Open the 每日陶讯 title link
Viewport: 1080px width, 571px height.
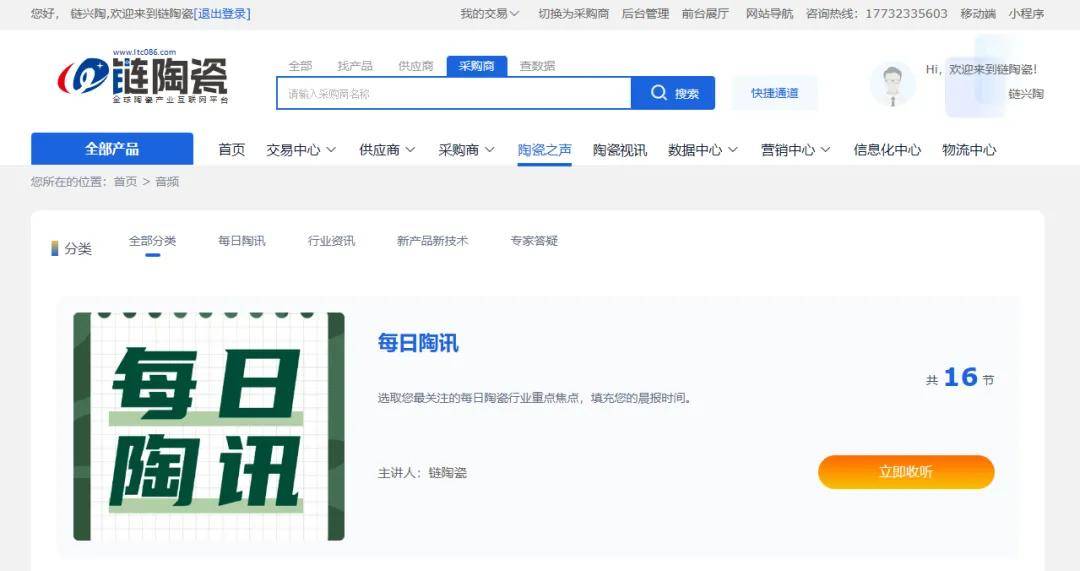pos(418,343)
